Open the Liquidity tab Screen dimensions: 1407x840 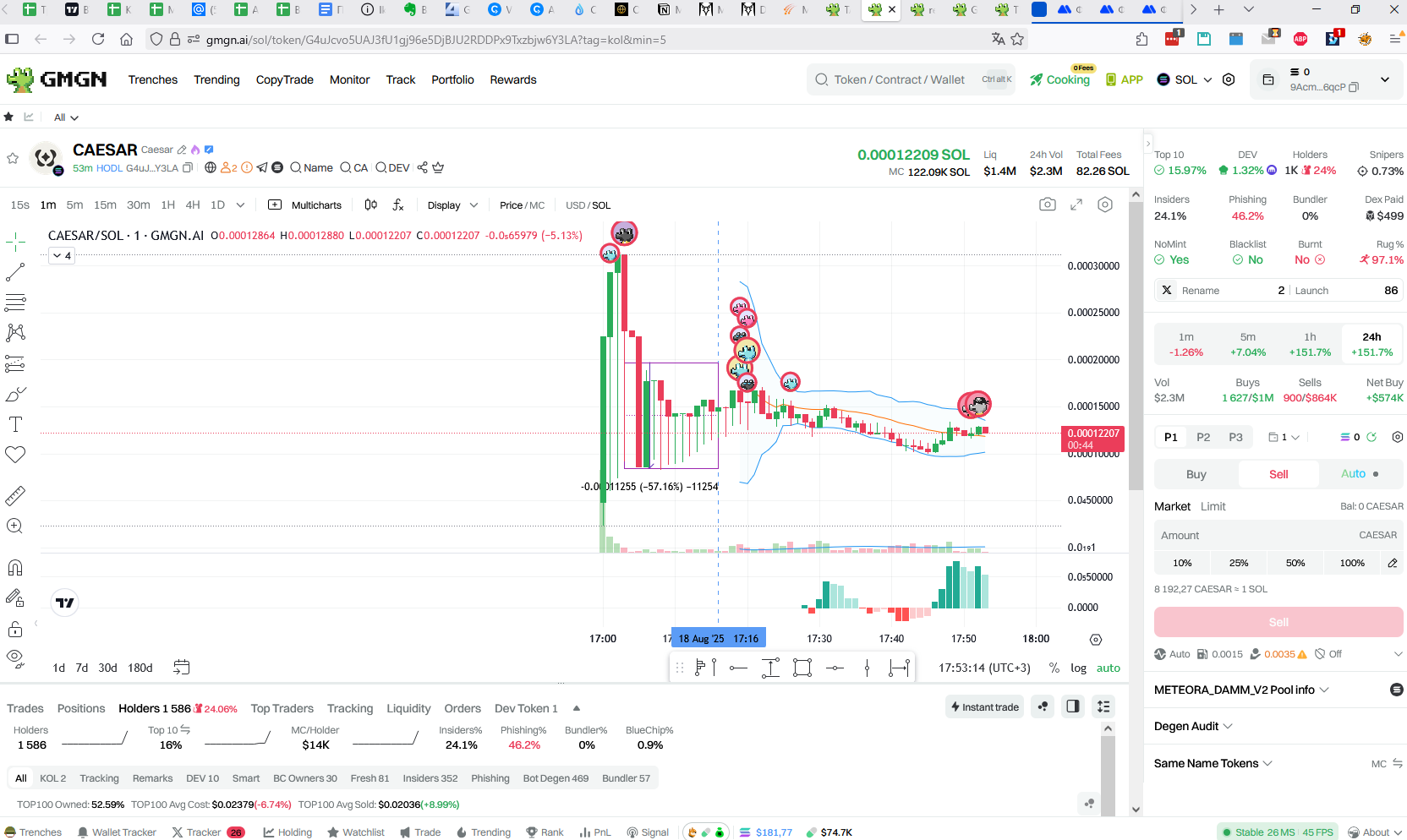click(408, 708)
